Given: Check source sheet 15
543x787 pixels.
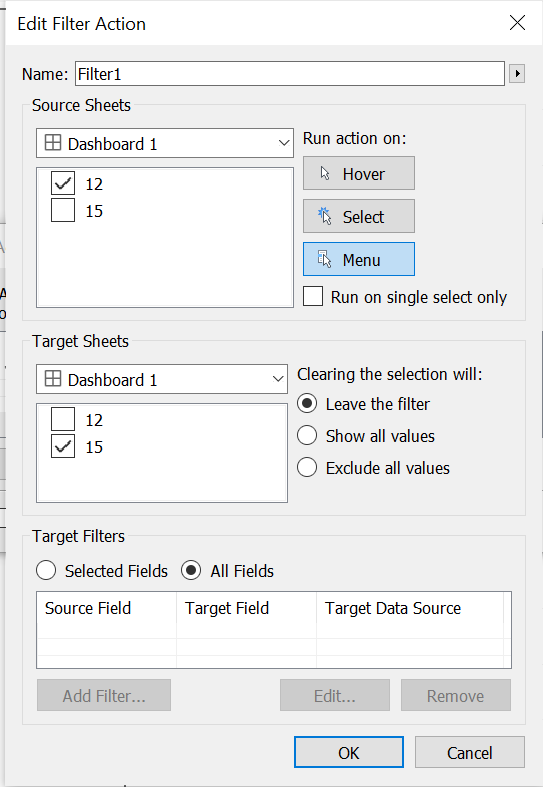Looking at the screenshot, I should 63,210.
